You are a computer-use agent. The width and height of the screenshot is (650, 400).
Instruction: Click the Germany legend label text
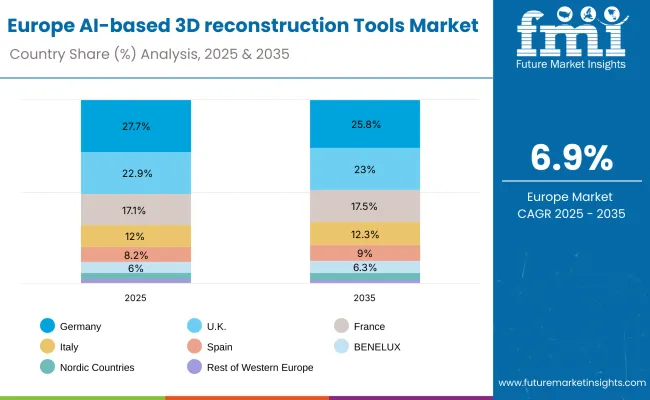(x=80, y=327)
